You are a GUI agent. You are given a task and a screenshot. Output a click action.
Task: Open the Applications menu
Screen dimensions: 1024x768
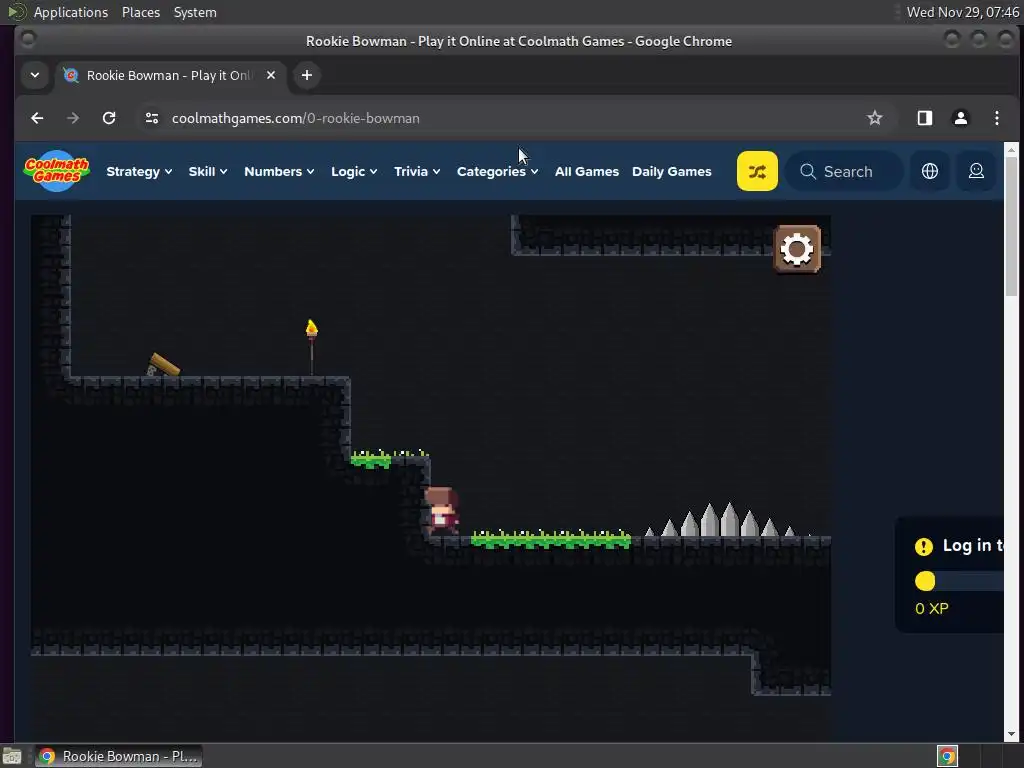(71, 12)
